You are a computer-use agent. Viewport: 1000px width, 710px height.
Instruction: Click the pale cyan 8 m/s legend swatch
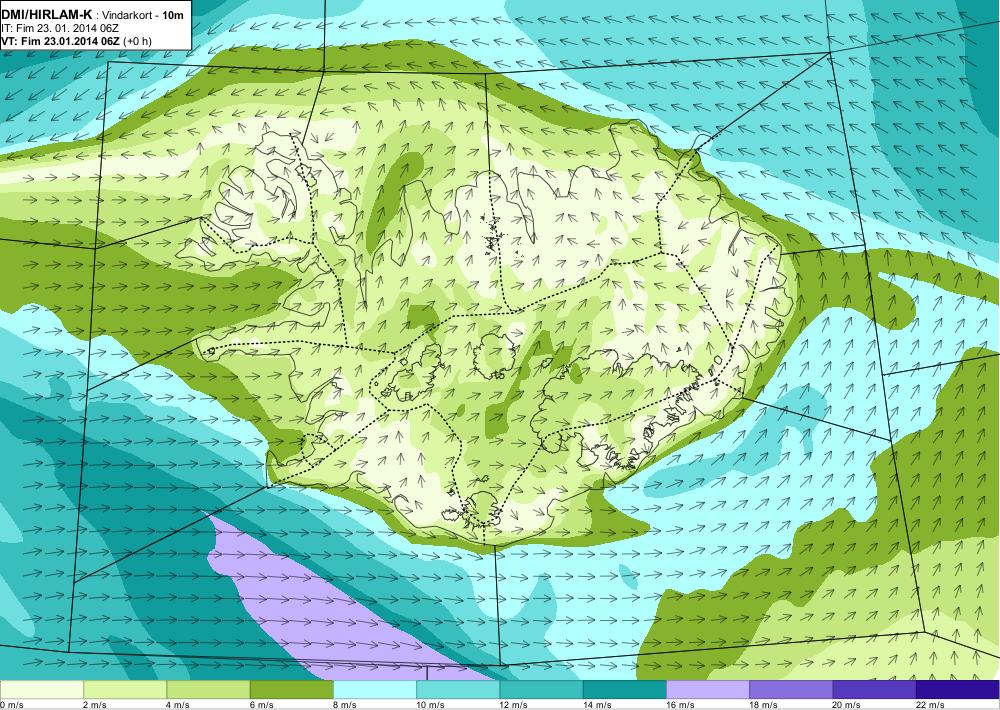pyautogui.click(x=375, y=690)
